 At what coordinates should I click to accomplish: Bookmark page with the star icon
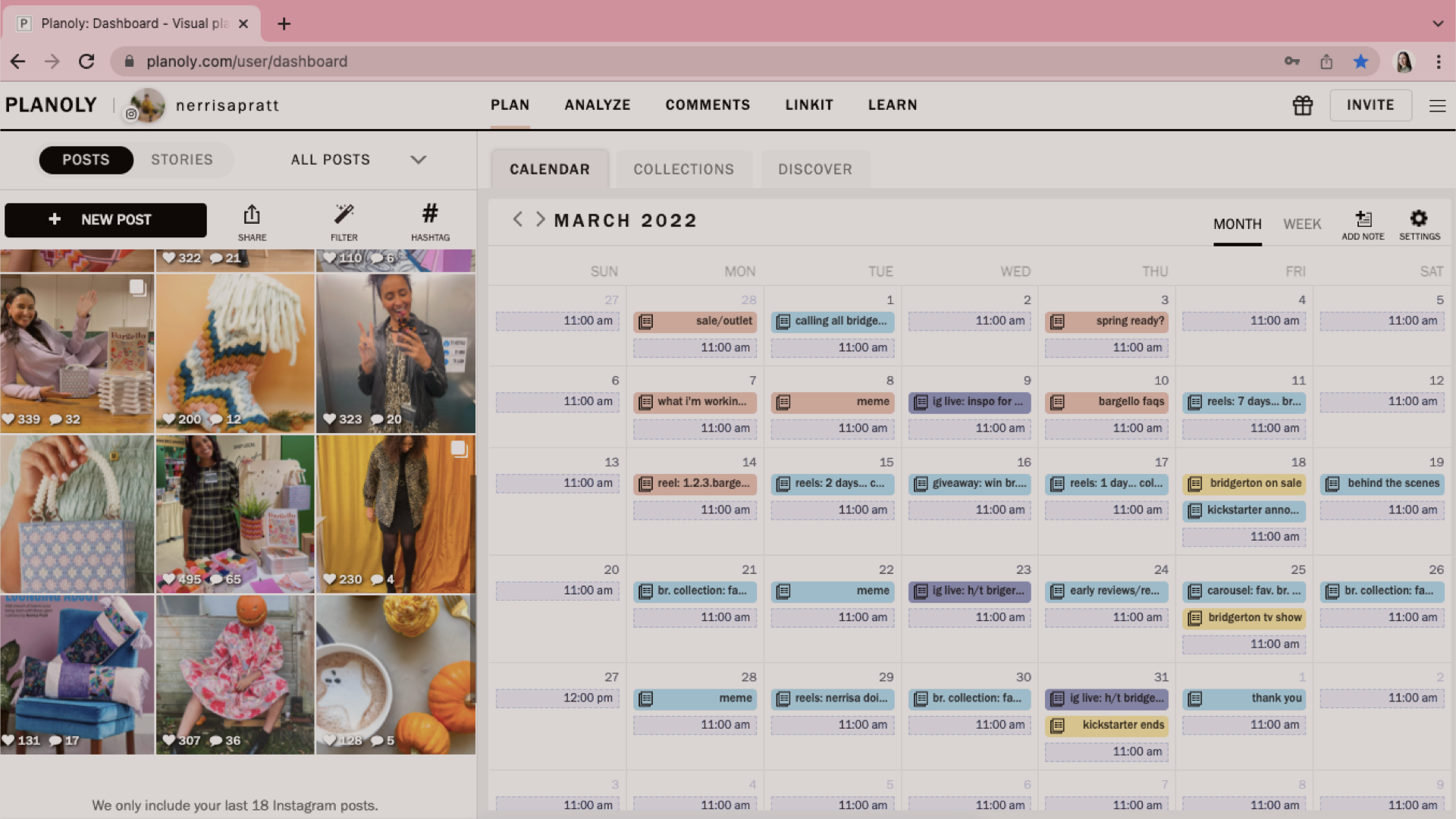click(1360, 61)
